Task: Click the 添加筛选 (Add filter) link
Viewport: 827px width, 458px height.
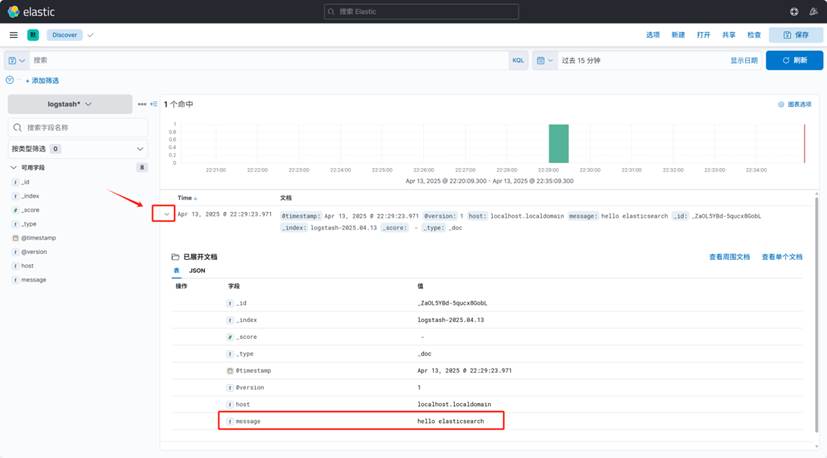Action: tap(42, 81)
